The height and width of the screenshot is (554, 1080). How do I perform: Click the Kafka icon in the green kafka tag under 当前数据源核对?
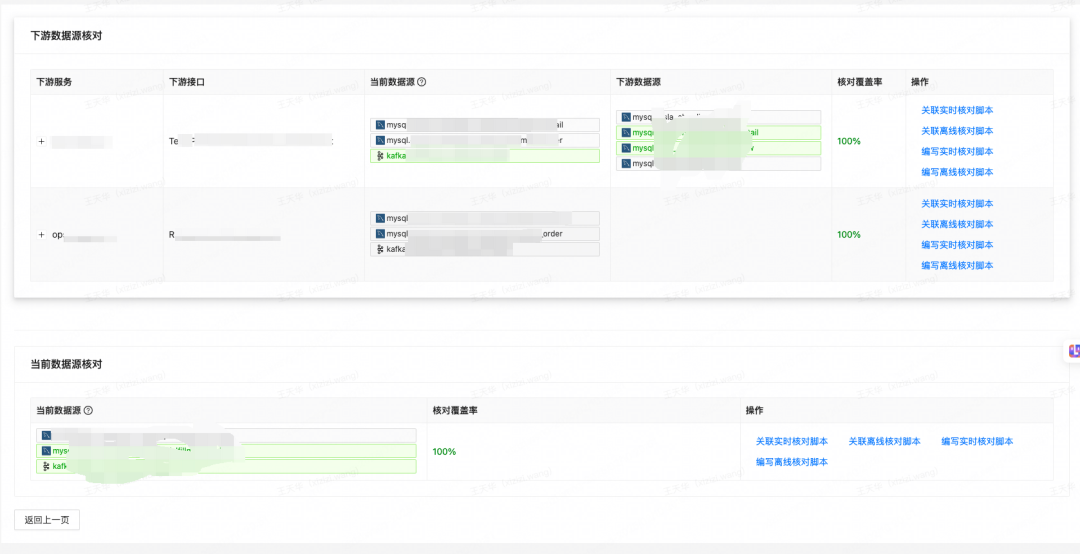(x=46, y=466)
